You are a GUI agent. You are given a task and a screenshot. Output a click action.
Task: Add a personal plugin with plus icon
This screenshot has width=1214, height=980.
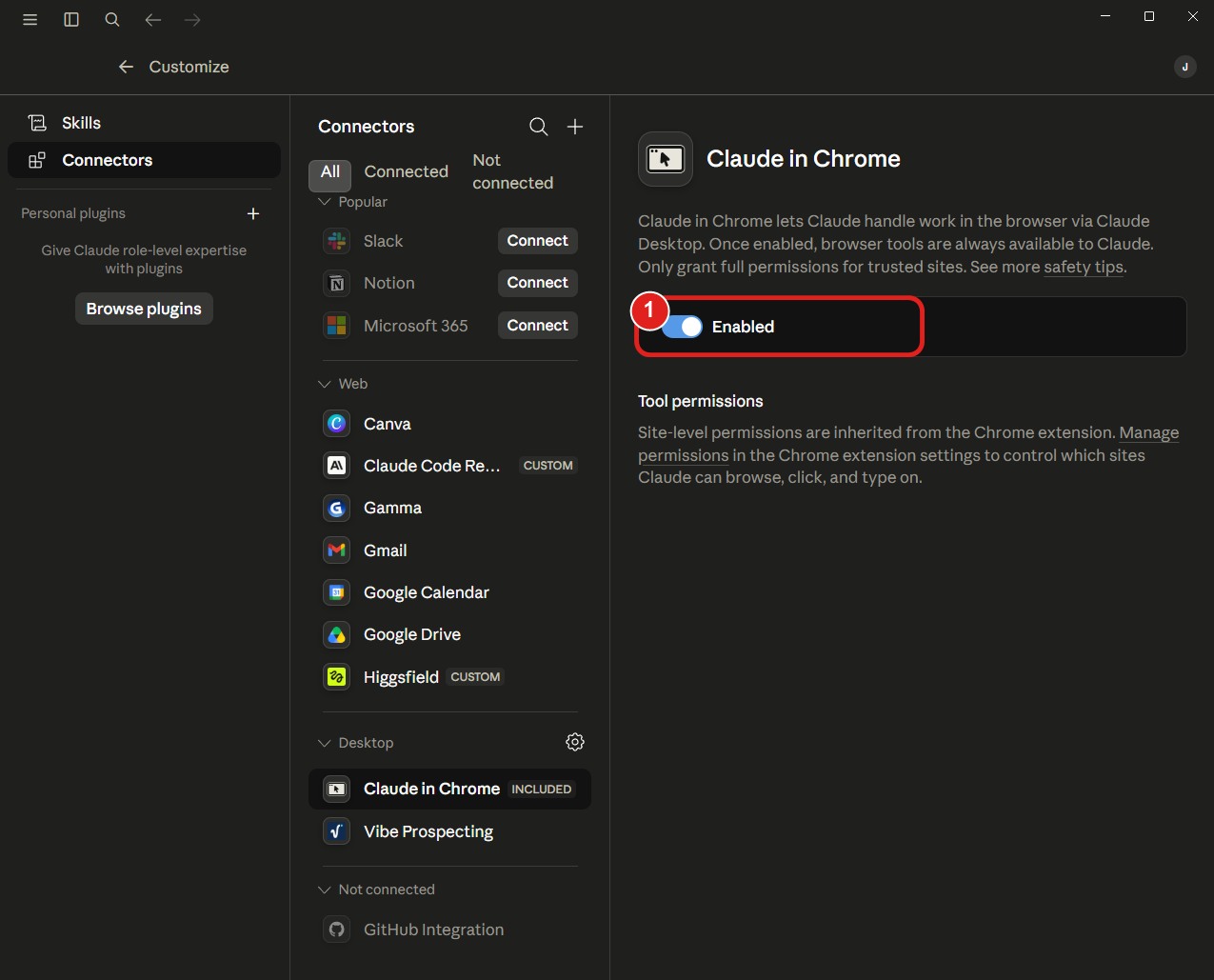pos(253,213)
